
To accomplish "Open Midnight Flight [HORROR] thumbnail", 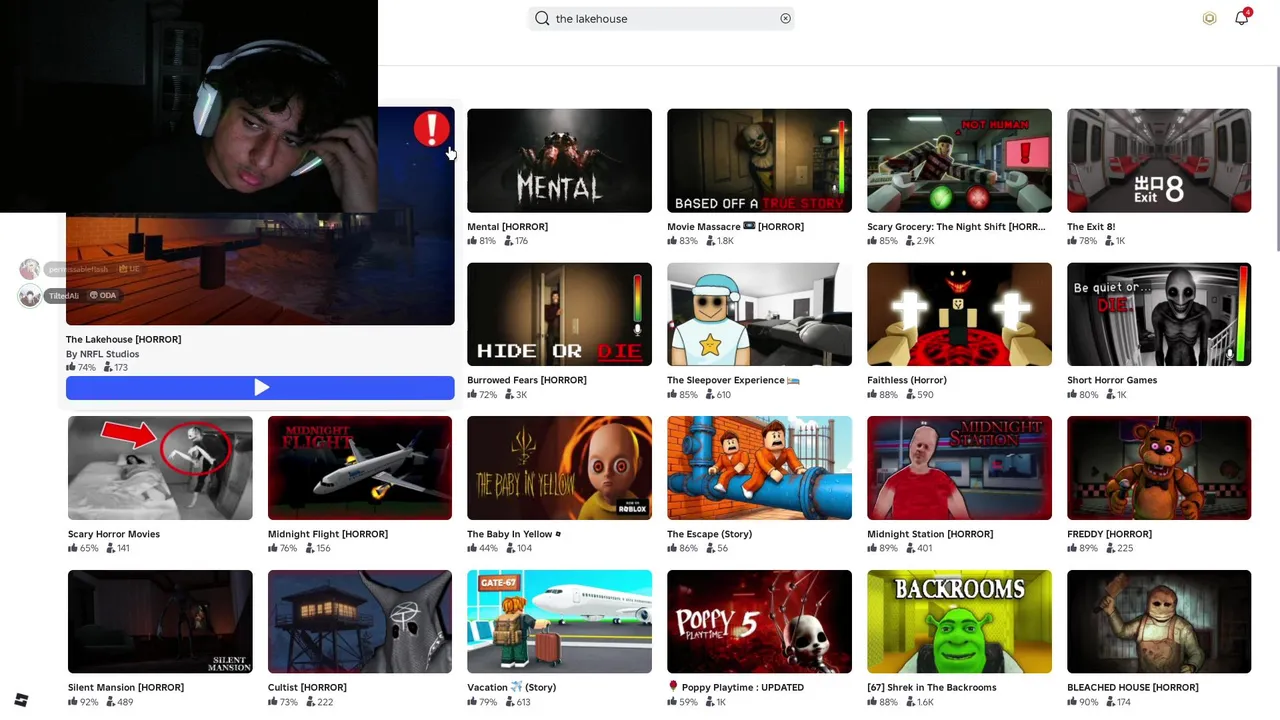I will [360, 468].
